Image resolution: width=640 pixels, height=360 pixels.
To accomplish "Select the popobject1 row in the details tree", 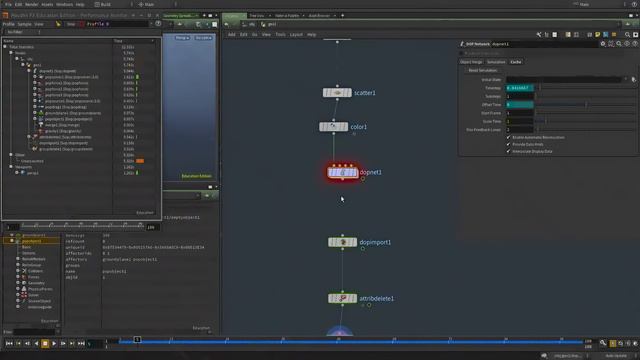I will [x=32, y=241].
